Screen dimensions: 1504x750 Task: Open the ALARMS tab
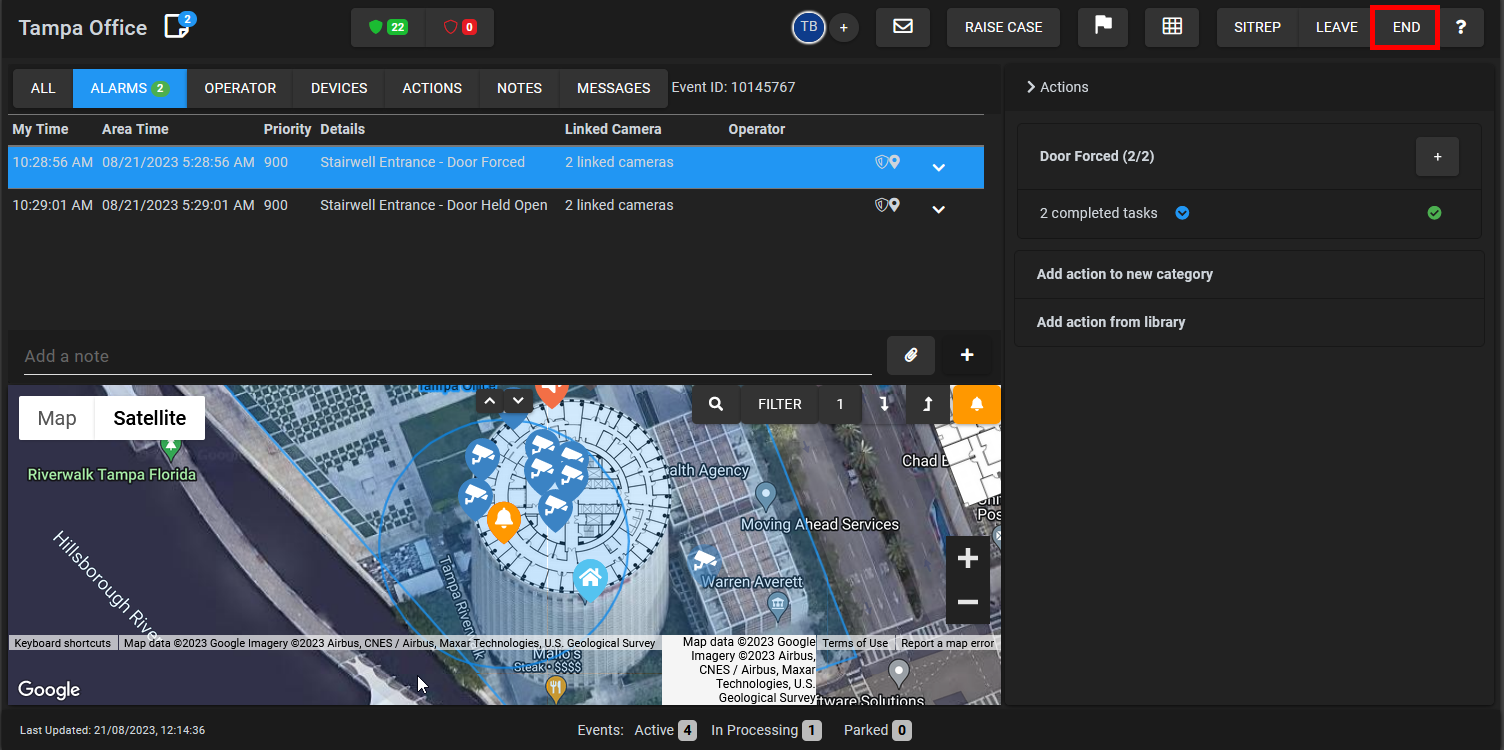click(x=130, y=88)
